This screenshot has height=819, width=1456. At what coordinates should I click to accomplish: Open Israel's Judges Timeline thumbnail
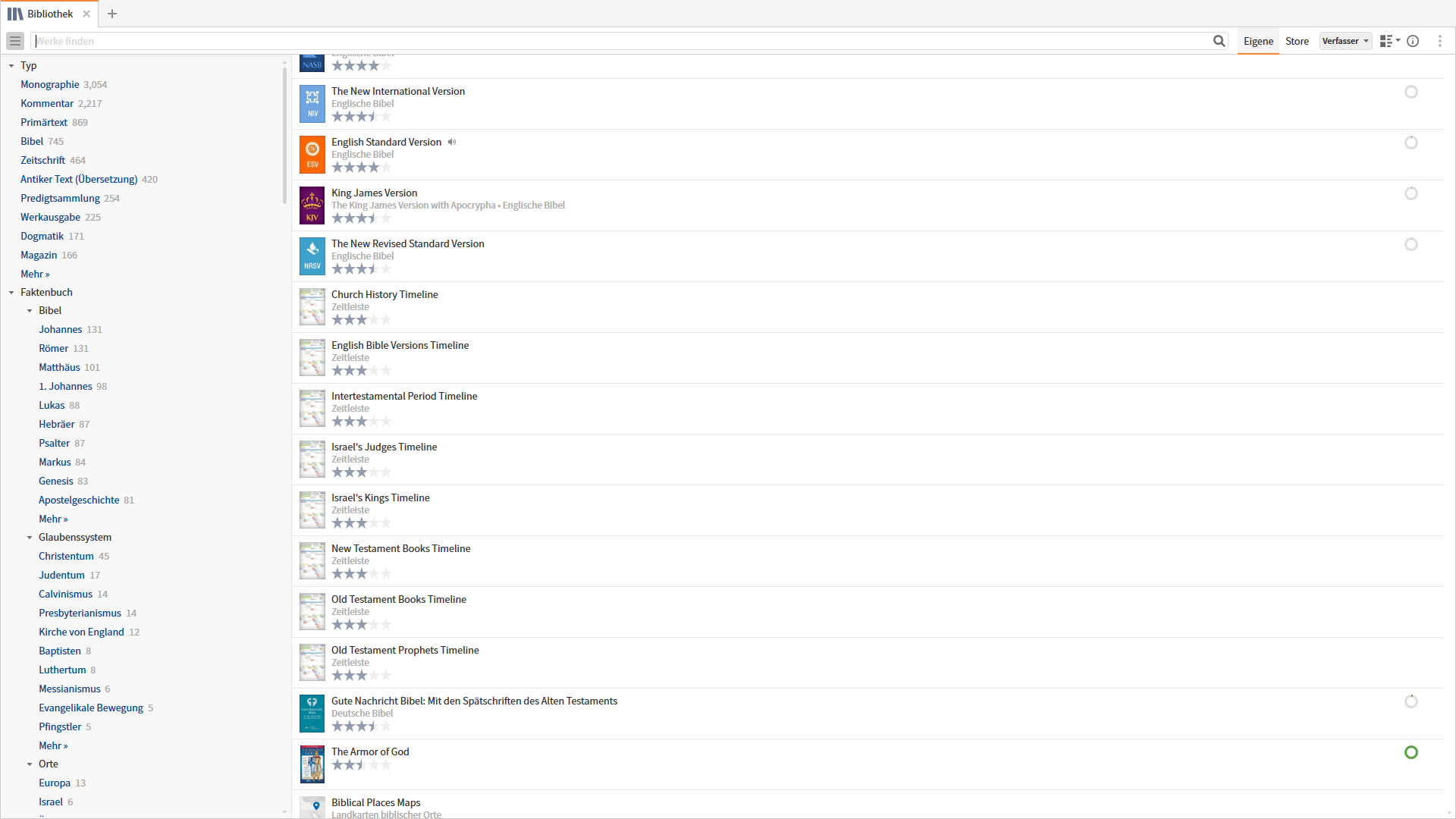point(312,460)
